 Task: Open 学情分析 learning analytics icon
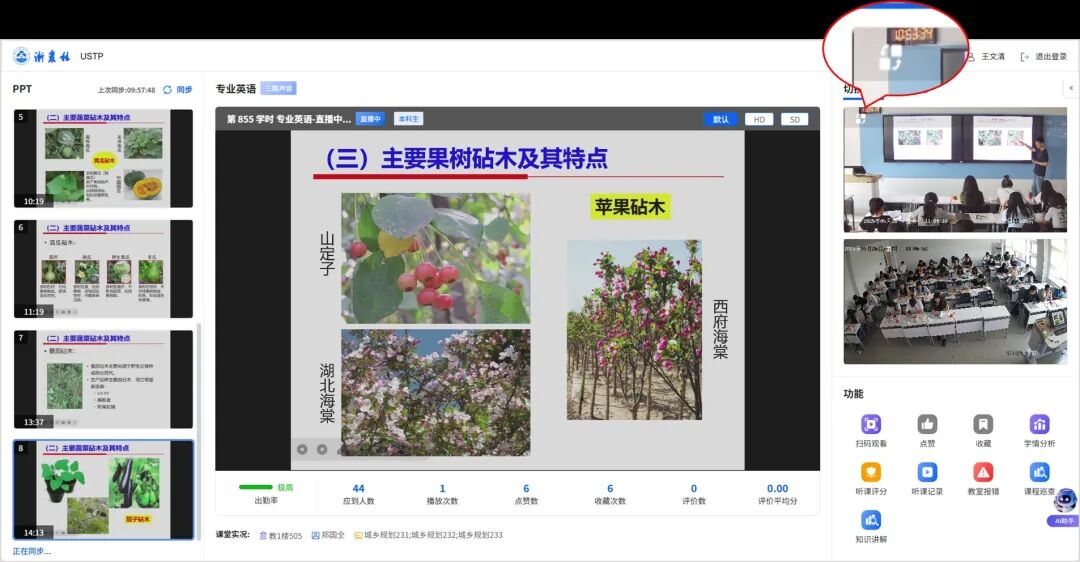1039,425
